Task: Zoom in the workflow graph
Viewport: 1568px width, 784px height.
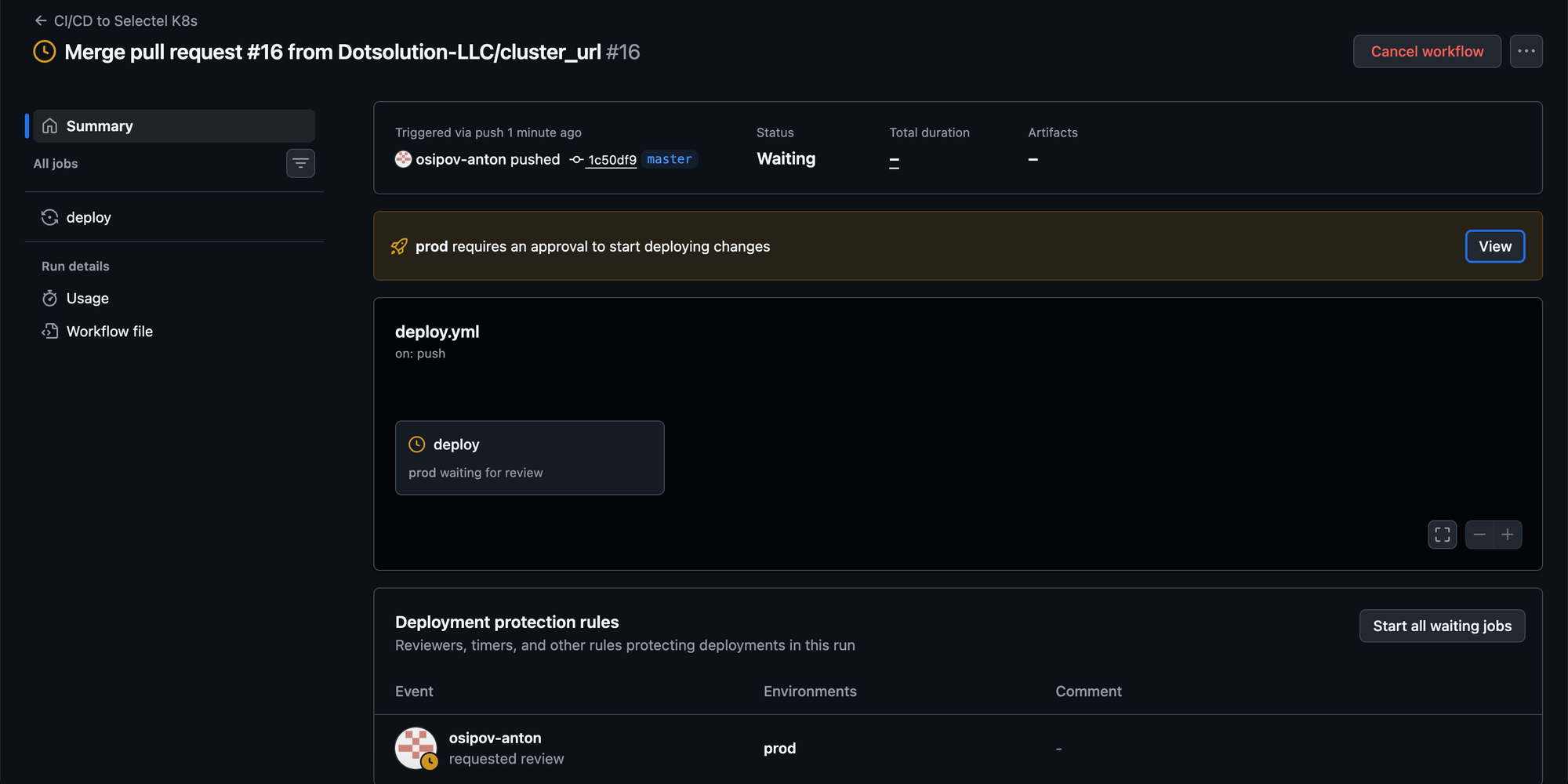Action: 1508,535
